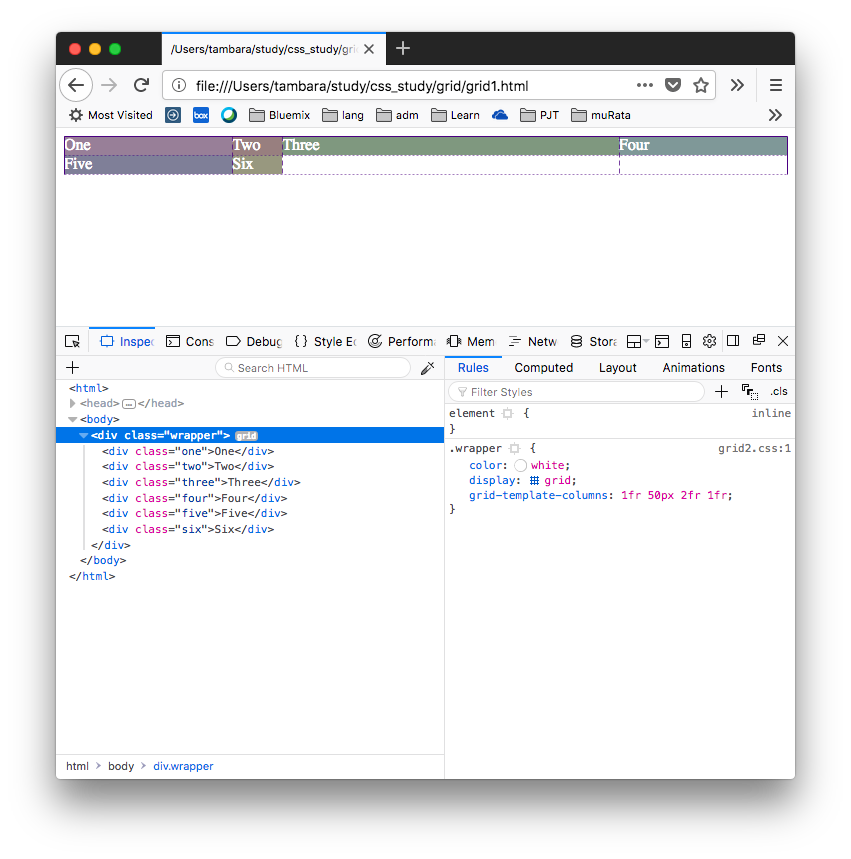Open a new browser tab
Screen dimensions: 851x859
[403, 49]
